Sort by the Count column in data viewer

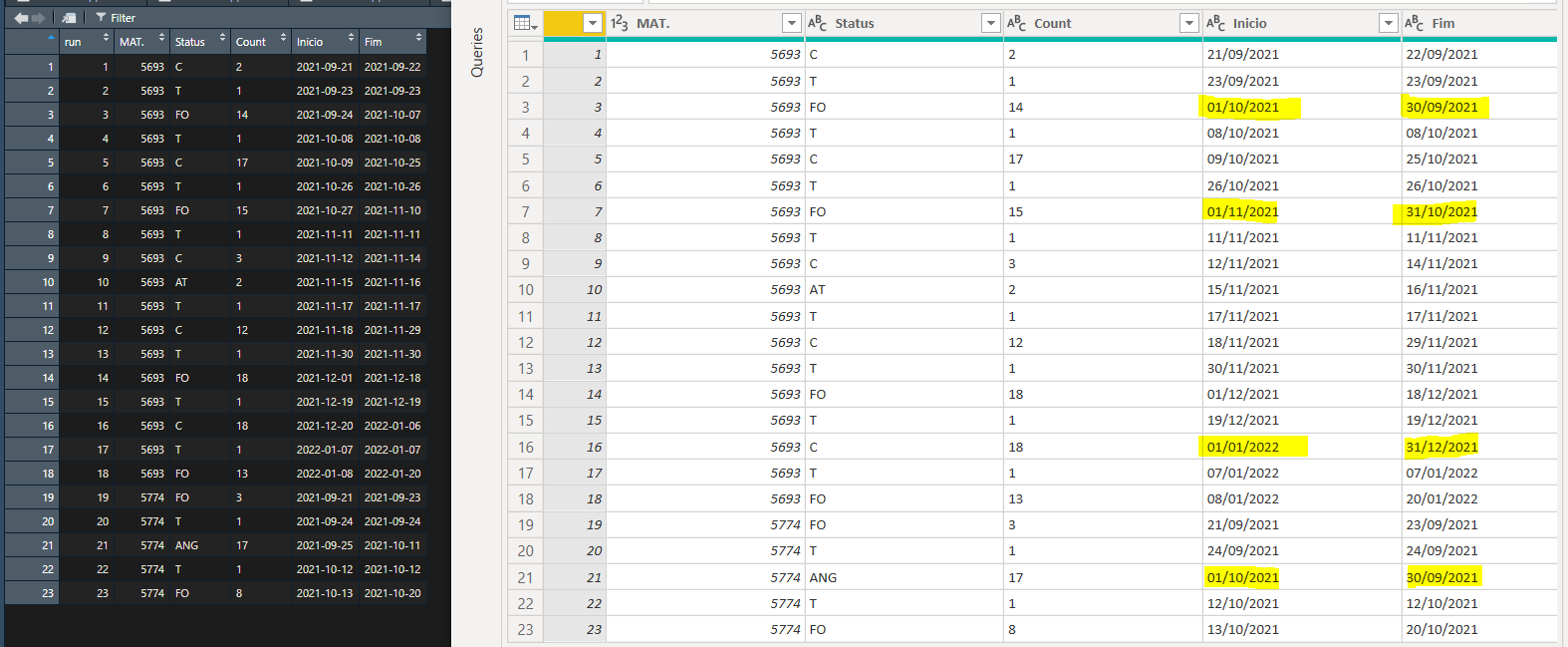[x=260, y=42]
